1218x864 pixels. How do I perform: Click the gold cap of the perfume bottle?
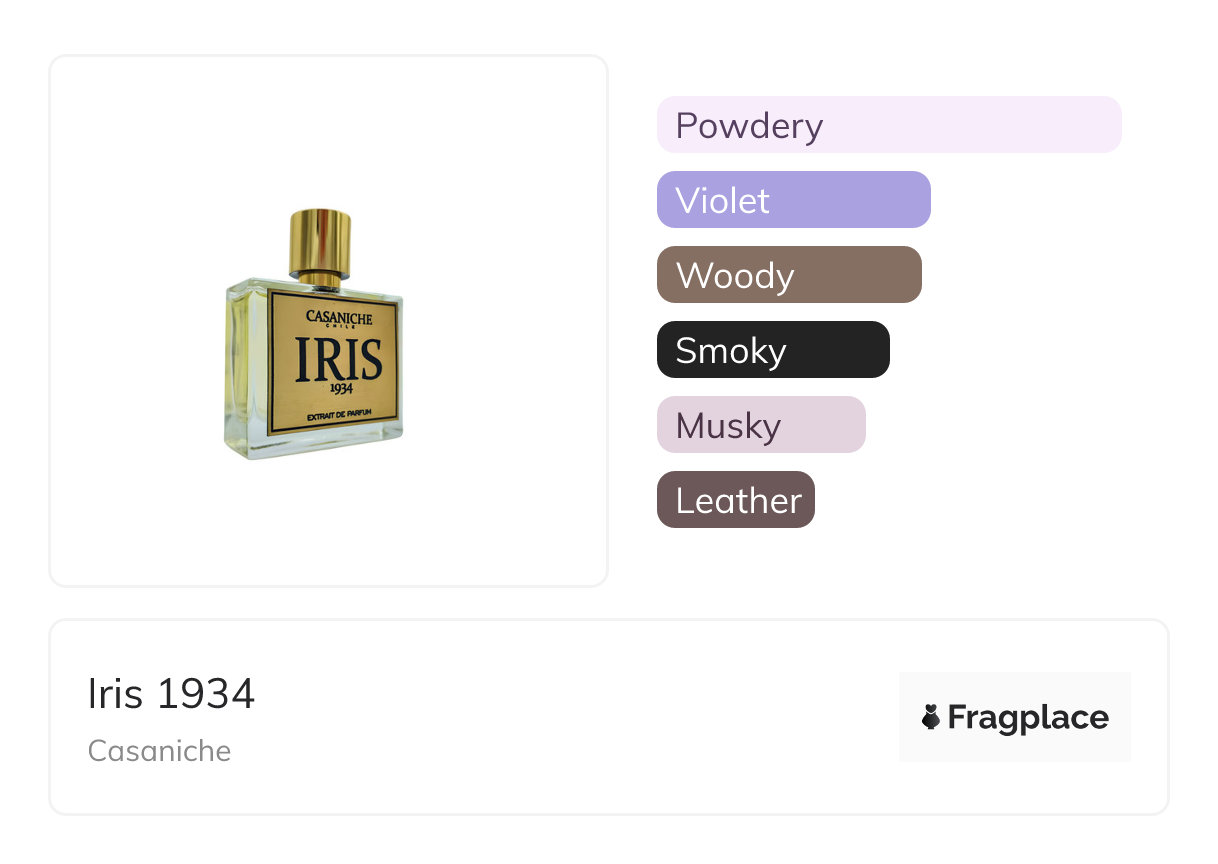pyautogui.click(x=320, y=243)
